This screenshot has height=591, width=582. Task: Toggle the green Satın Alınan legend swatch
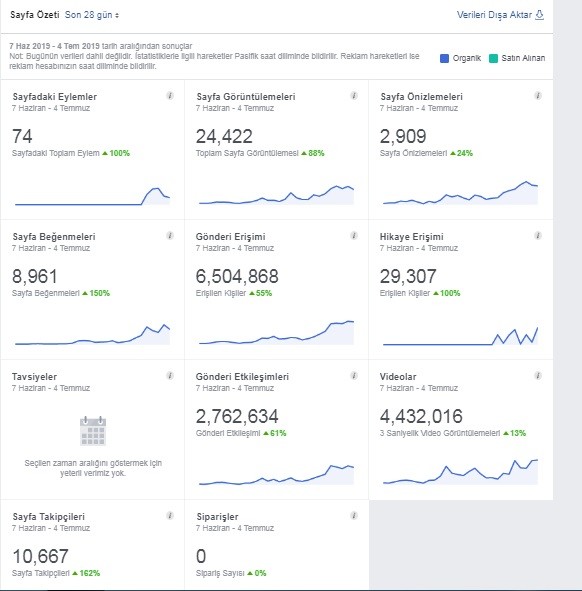click(x=493, y=58)
